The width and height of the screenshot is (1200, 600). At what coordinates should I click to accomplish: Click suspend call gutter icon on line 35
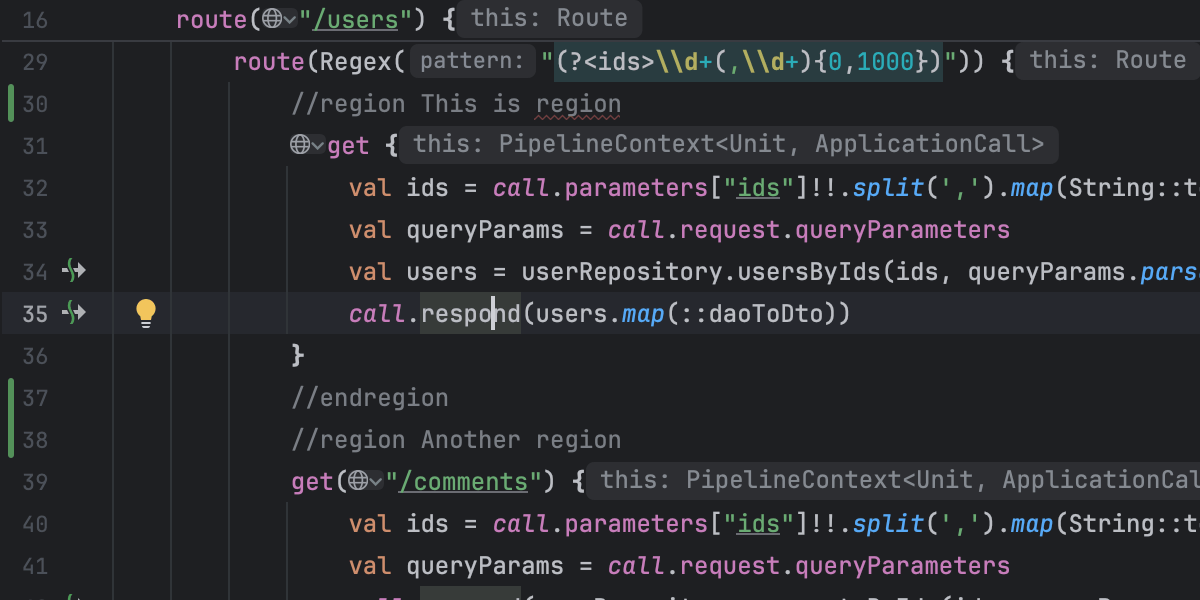[x=74, y=313]
